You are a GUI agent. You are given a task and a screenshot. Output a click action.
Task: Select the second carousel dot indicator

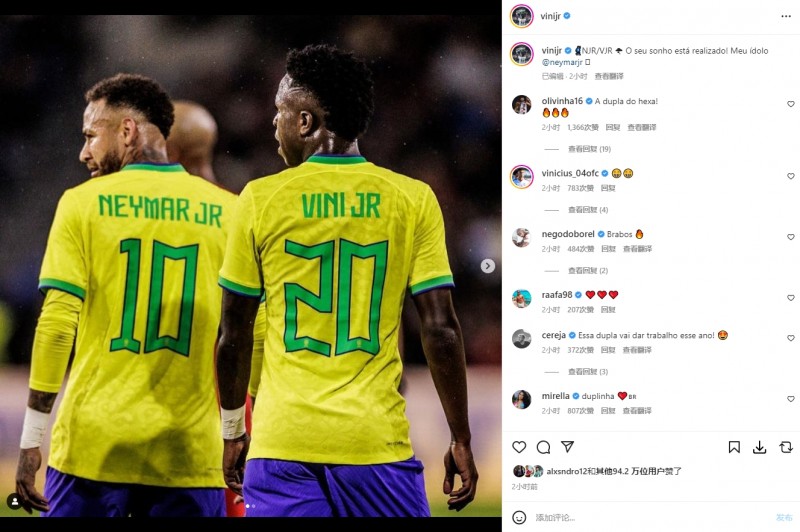[x=254, y=506]
